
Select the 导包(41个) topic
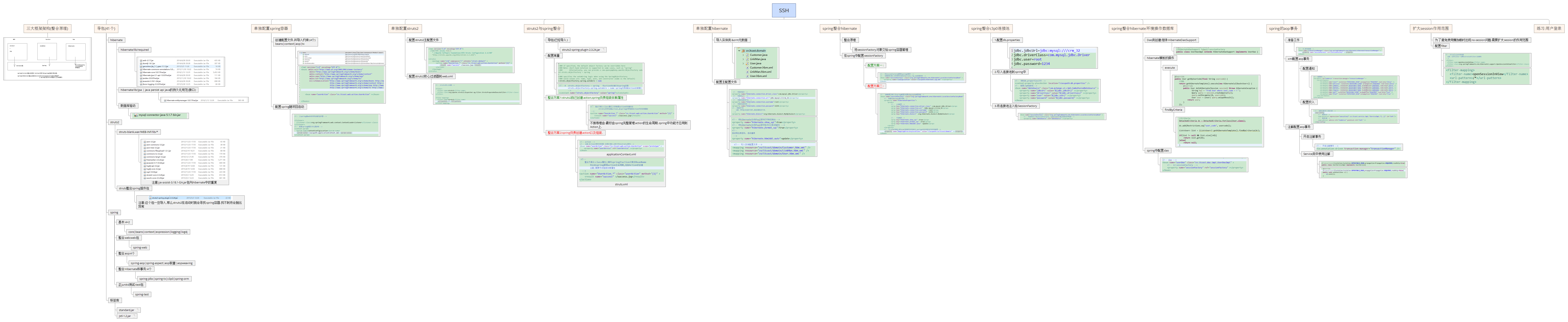(x=106, y=28)
